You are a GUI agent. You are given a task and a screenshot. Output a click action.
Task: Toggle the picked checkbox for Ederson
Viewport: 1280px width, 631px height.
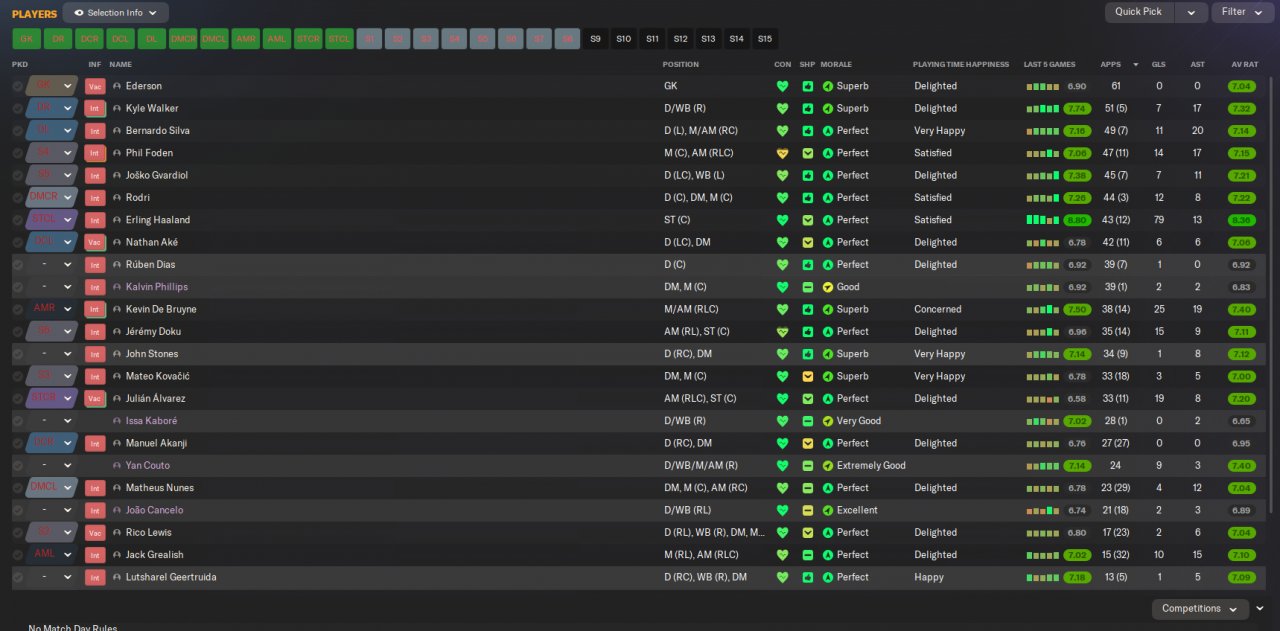coord(17,86)
